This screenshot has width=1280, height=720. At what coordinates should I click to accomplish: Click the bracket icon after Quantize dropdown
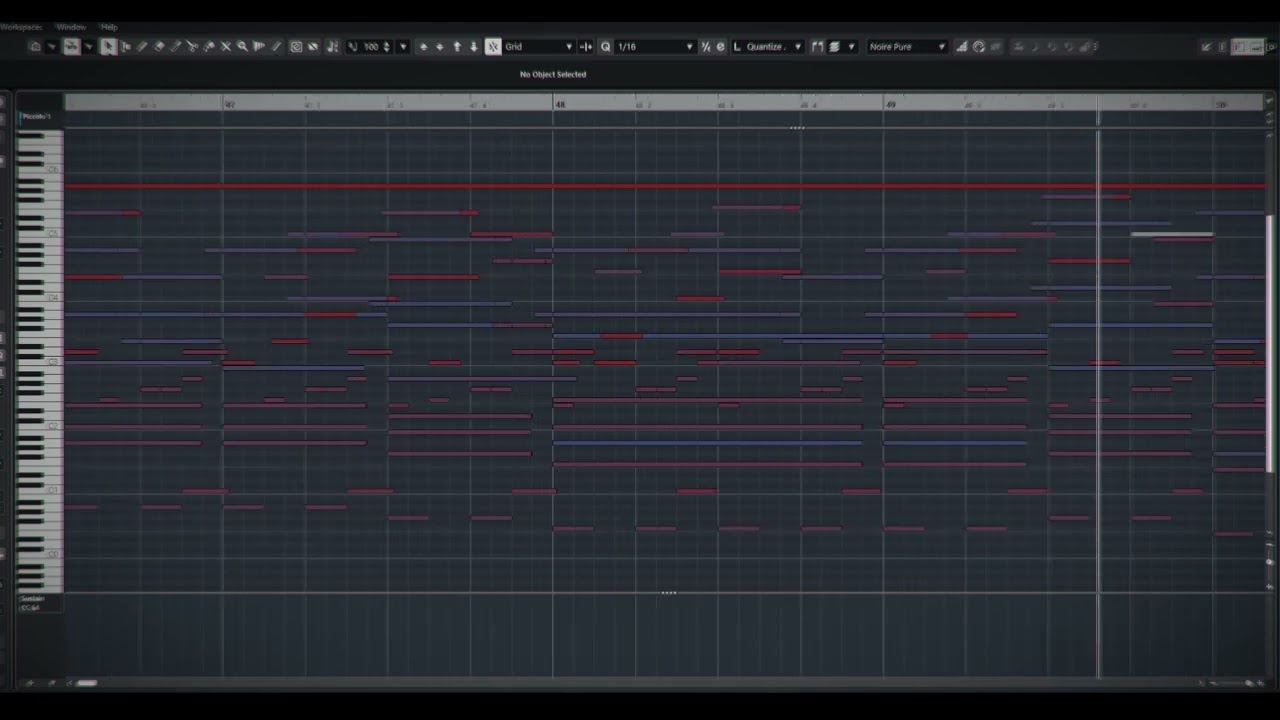point(817,47)
